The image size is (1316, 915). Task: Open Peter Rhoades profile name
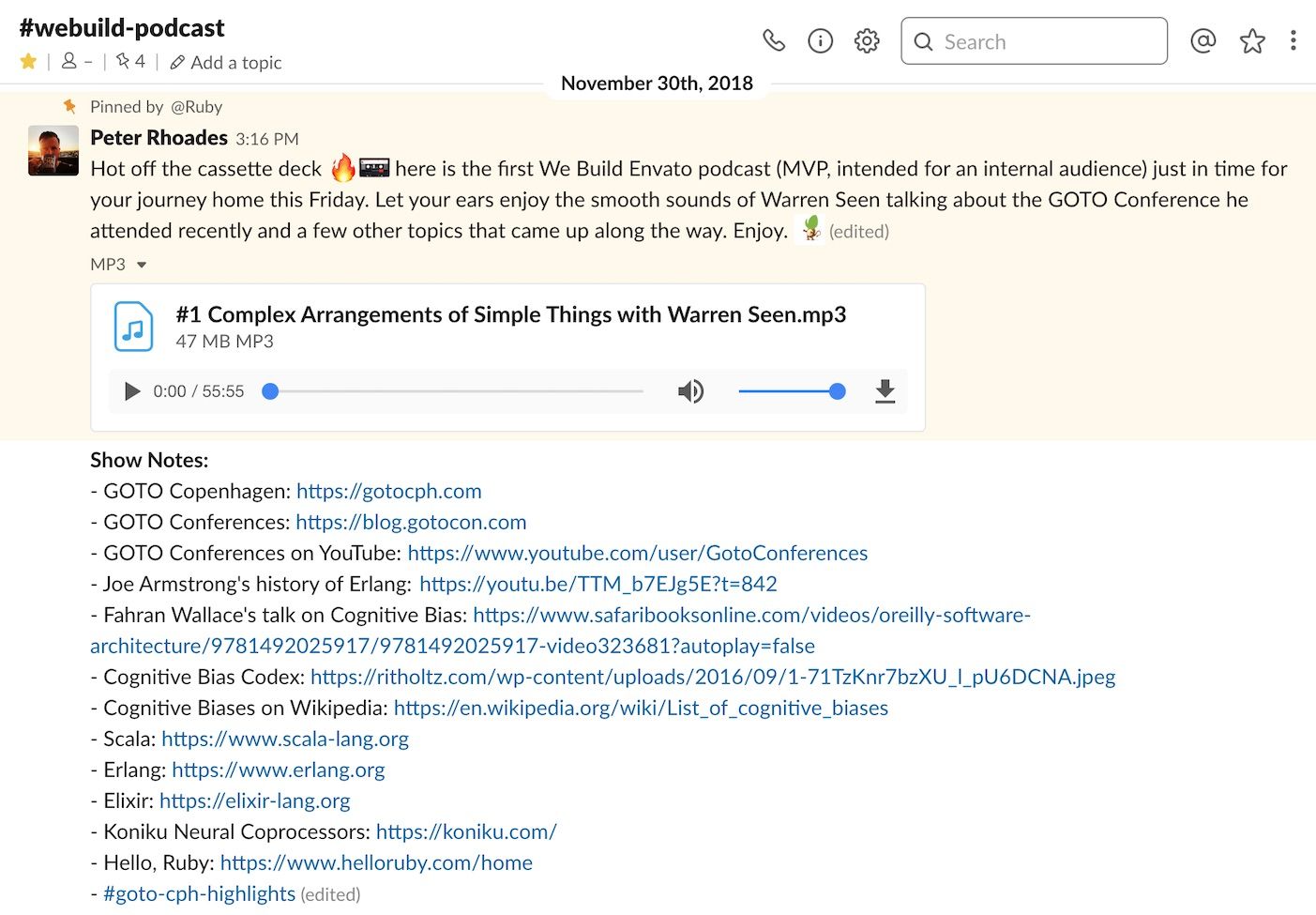159,138
